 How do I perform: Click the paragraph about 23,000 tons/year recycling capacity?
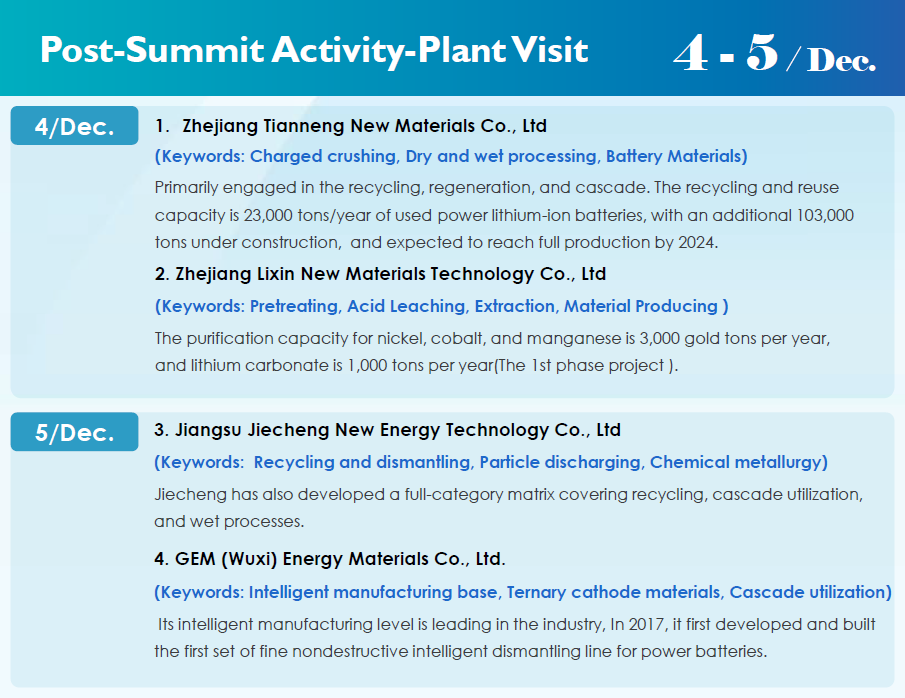pyautogui.click(x=504, y=215)
